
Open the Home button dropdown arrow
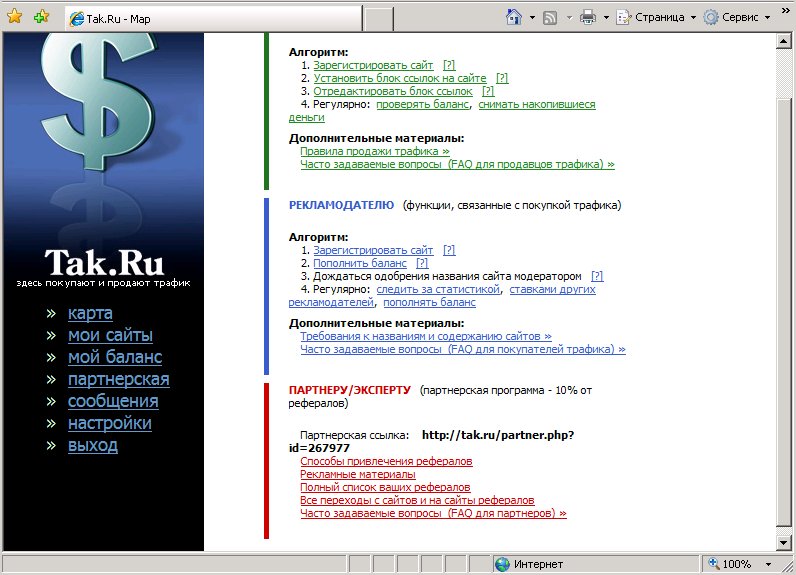(532, 18)
